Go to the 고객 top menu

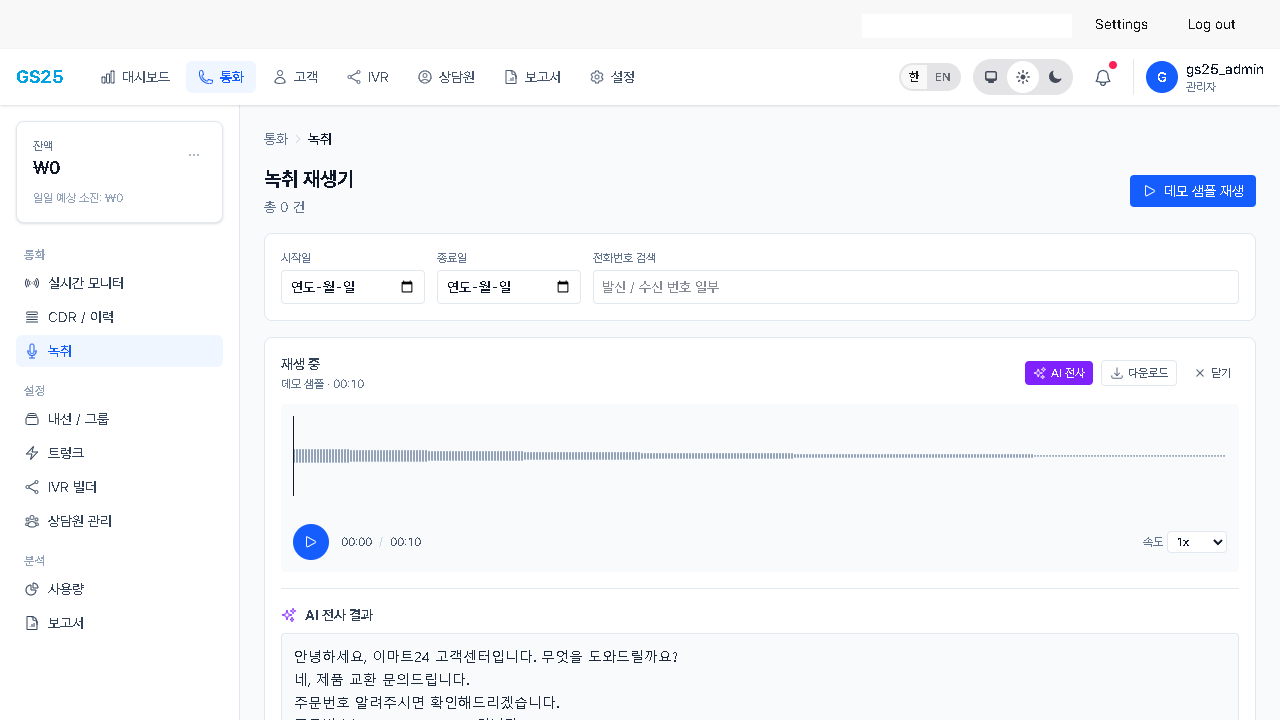(x=295, y=77)
